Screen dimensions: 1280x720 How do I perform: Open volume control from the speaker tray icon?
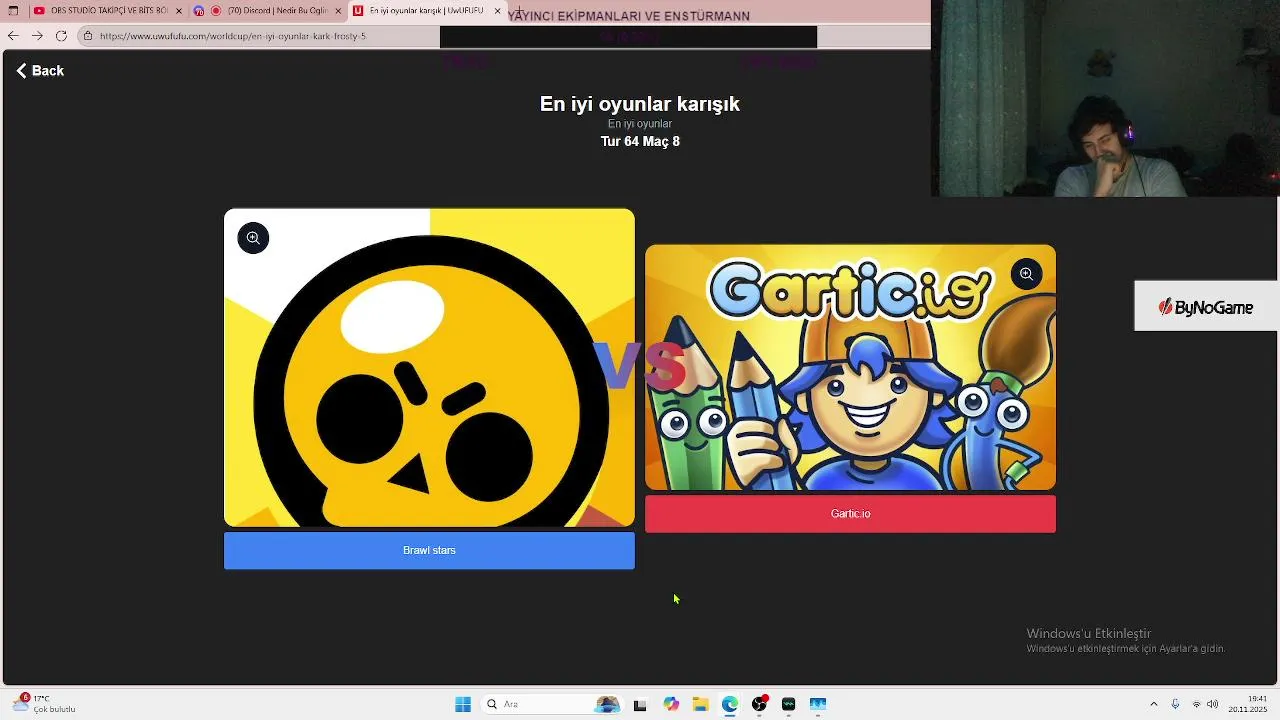pos(1213,704)
